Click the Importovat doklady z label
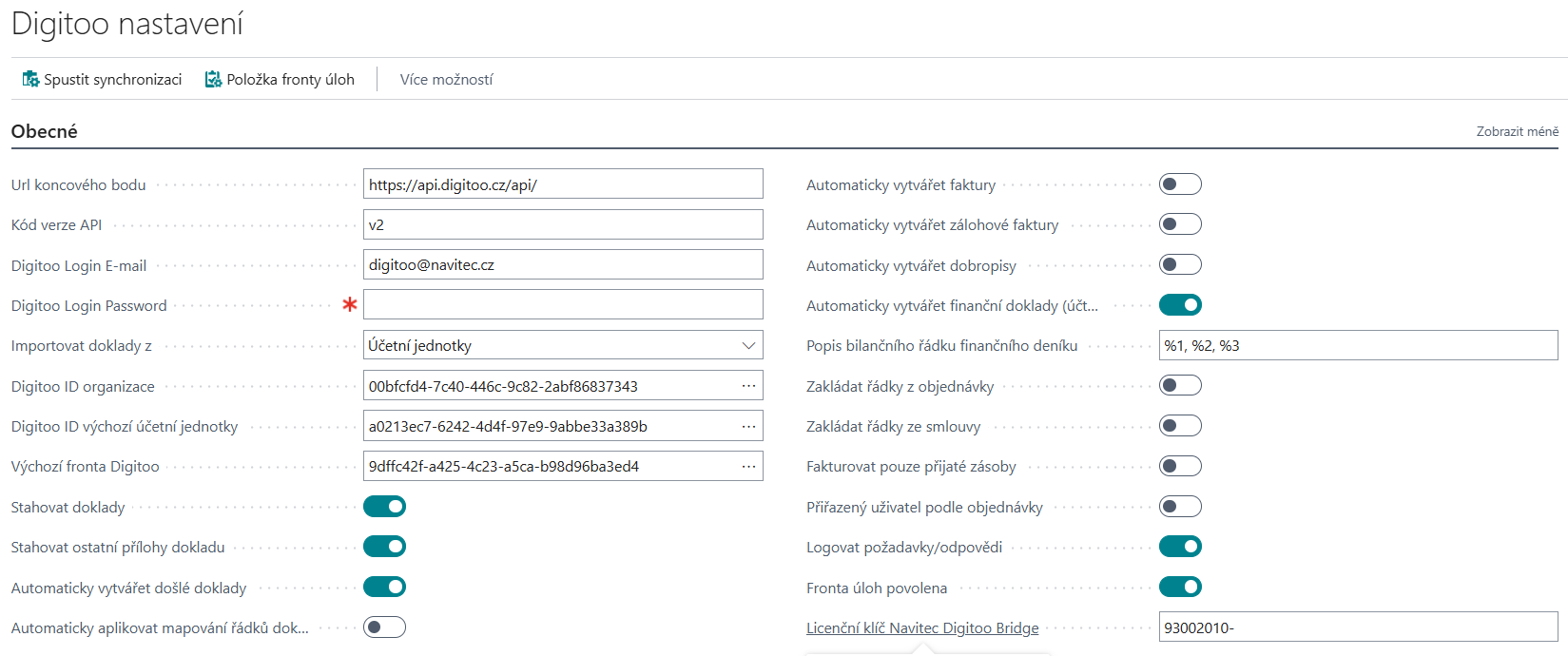The height and width of the screenshot is (656, 1568). [82, 345]
